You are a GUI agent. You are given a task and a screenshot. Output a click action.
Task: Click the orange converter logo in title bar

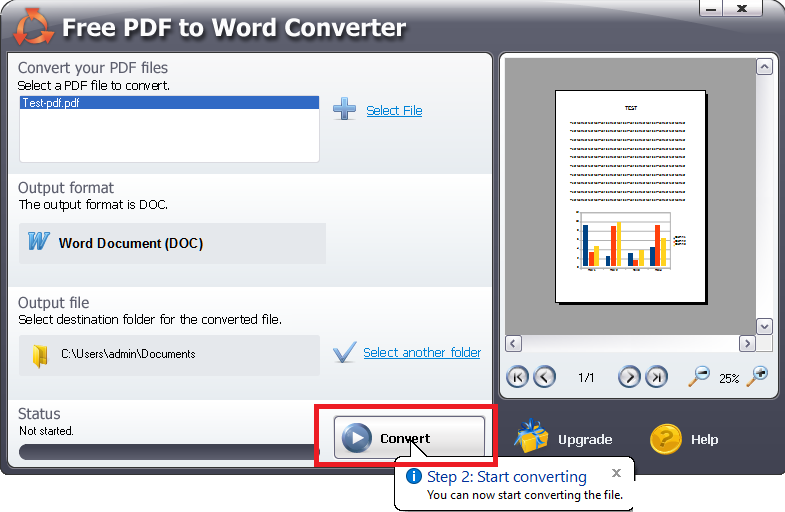pyautogui.click(x=34, y=27)
